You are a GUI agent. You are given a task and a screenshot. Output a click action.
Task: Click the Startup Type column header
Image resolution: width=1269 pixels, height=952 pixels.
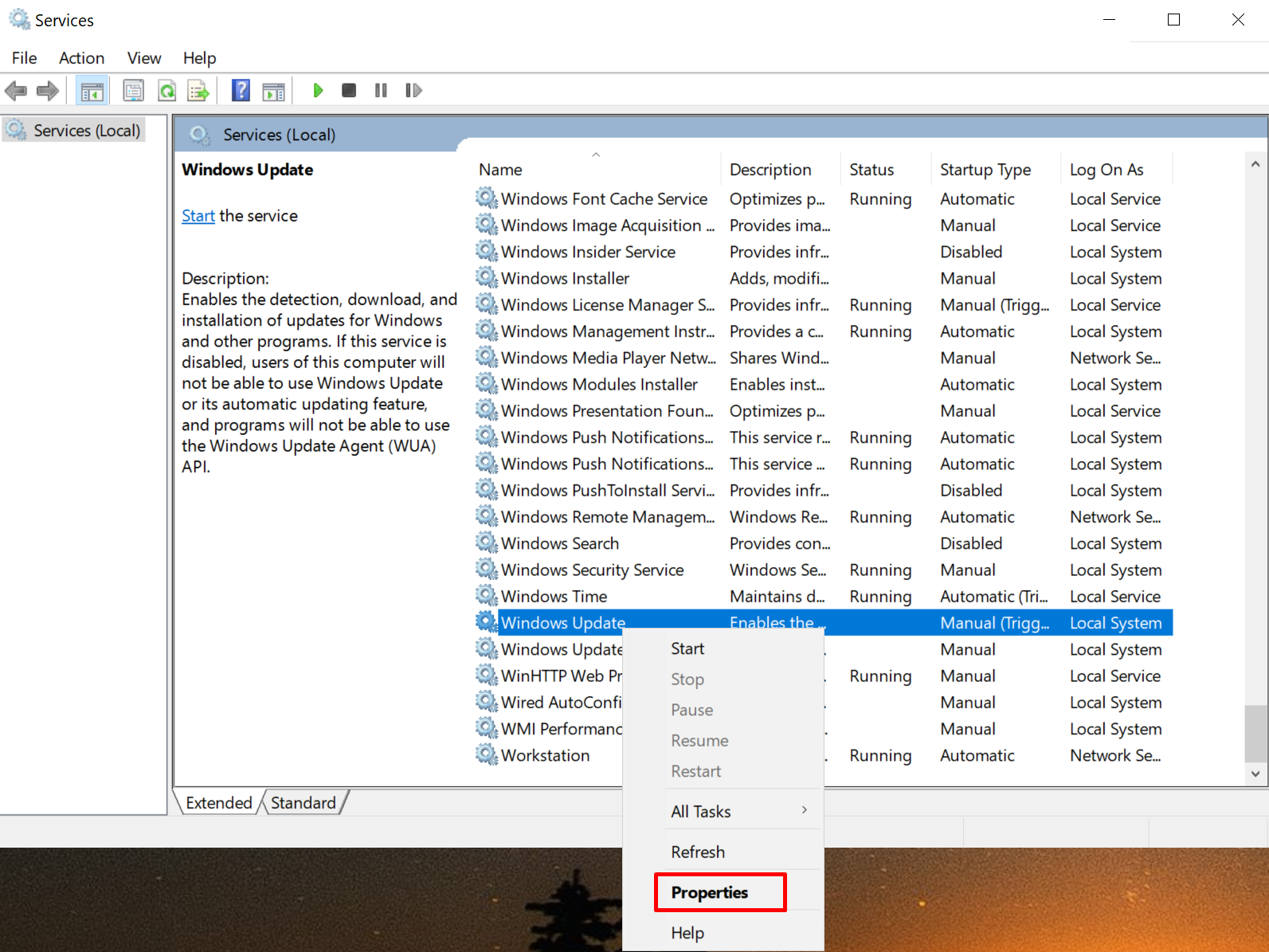985,170
